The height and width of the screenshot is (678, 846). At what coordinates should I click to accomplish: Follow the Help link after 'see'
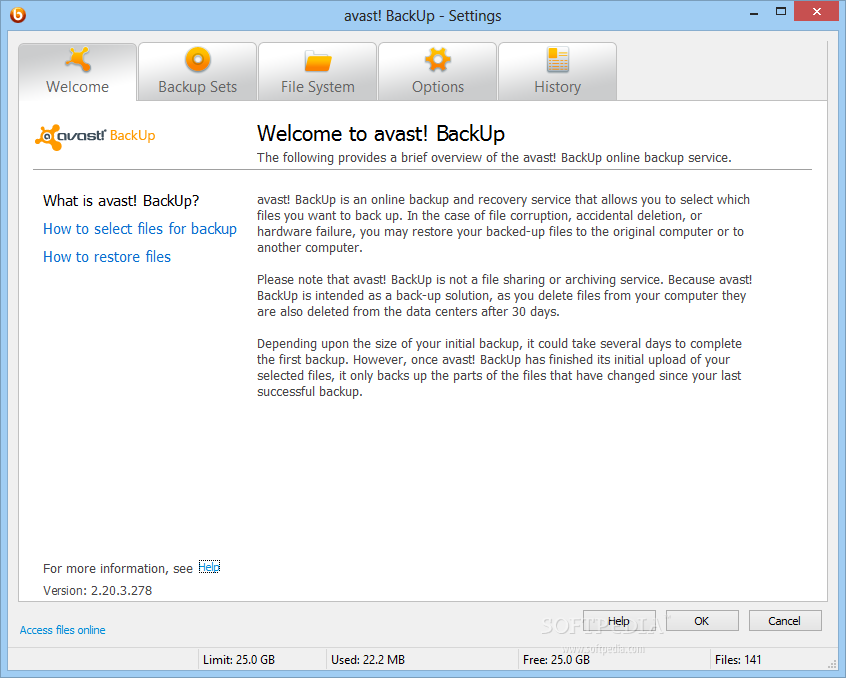[x=209, y=567]
